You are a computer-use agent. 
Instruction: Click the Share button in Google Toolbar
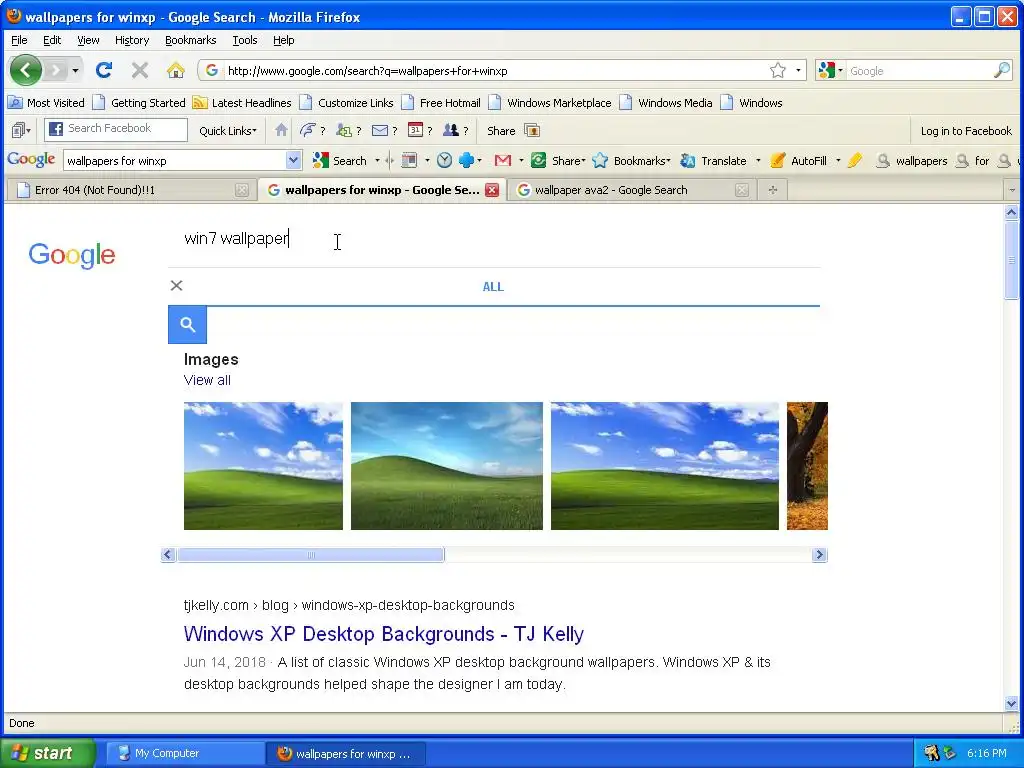point(558,160)
